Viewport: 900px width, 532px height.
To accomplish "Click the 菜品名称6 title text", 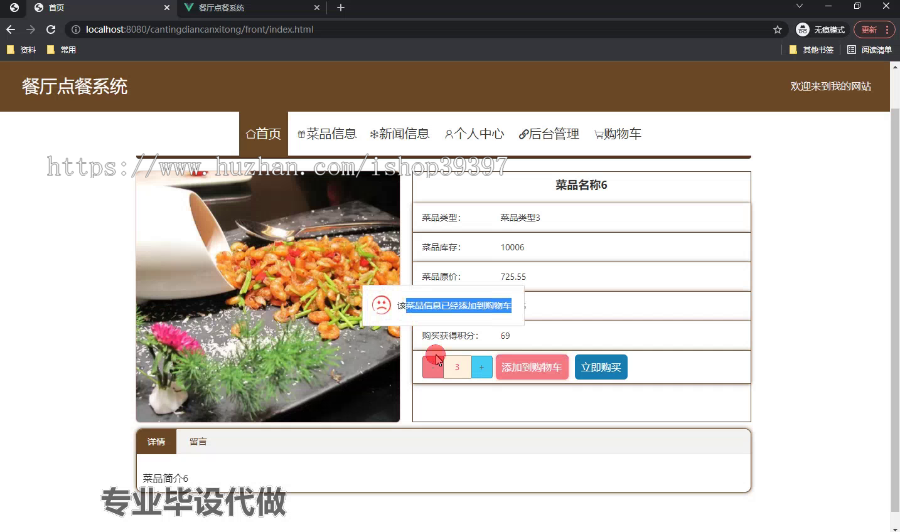I will 581,185.
